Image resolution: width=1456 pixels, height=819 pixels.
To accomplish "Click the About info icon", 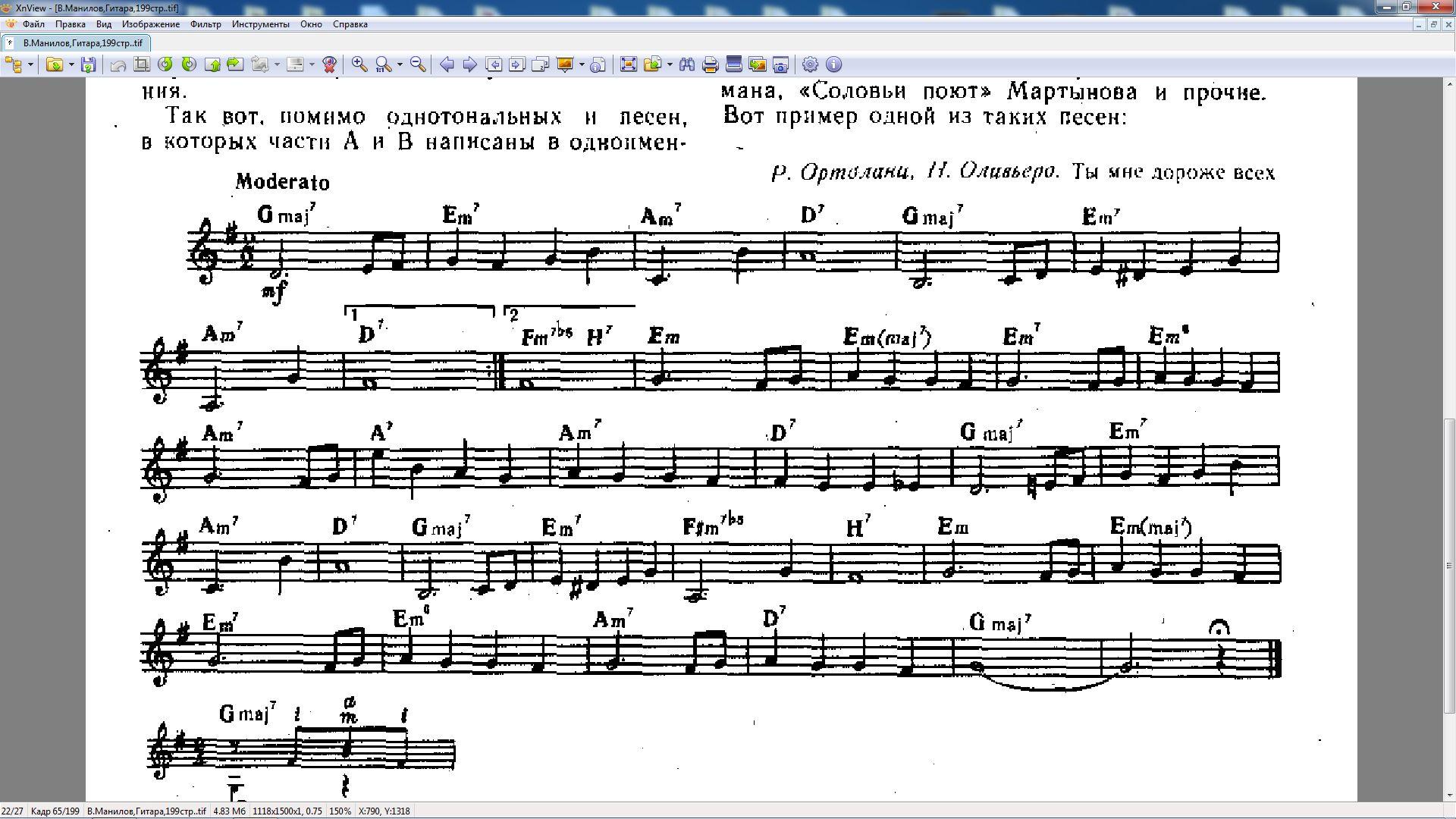I will 833,64.
